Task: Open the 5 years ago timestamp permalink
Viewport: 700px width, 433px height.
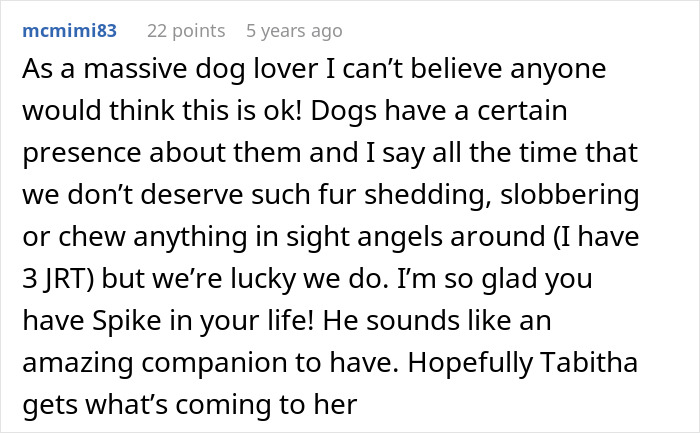Action: pyautogui.click(x=294, y=31)
